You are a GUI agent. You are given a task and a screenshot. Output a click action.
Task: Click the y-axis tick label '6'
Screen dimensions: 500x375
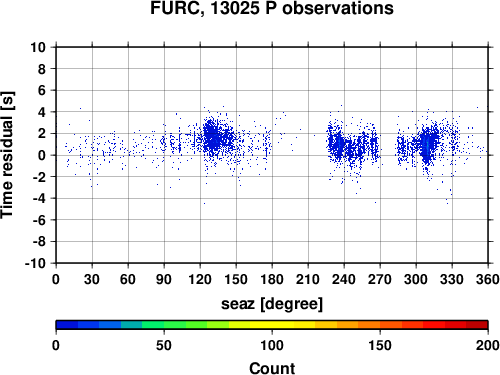coord(42,90)
